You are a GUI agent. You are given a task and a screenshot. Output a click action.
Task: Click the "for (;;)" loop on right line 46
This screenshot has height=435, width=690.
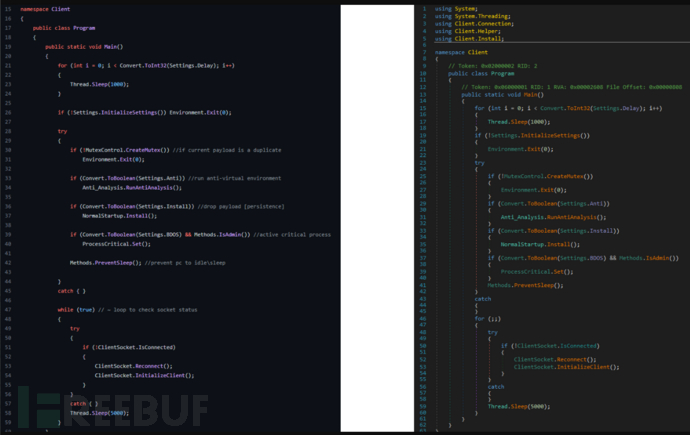tap(488, 319)
